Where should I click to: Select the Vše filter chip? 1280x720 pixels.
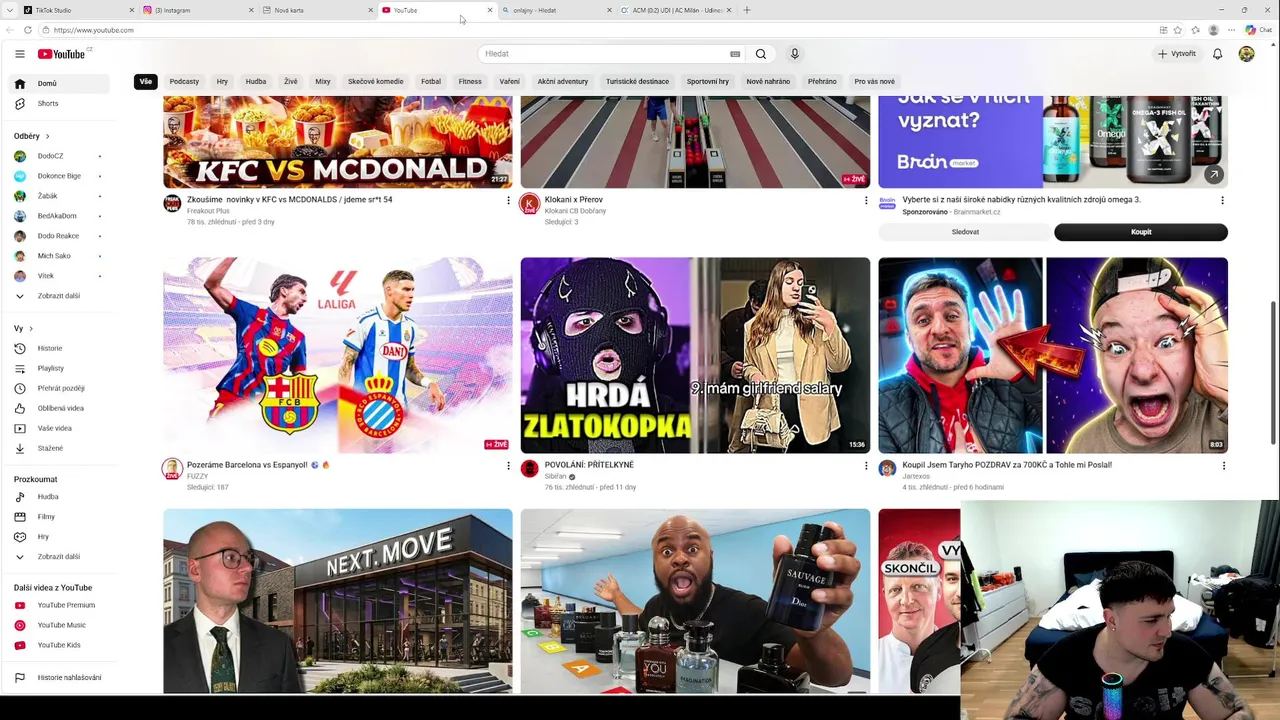[146, 82]
